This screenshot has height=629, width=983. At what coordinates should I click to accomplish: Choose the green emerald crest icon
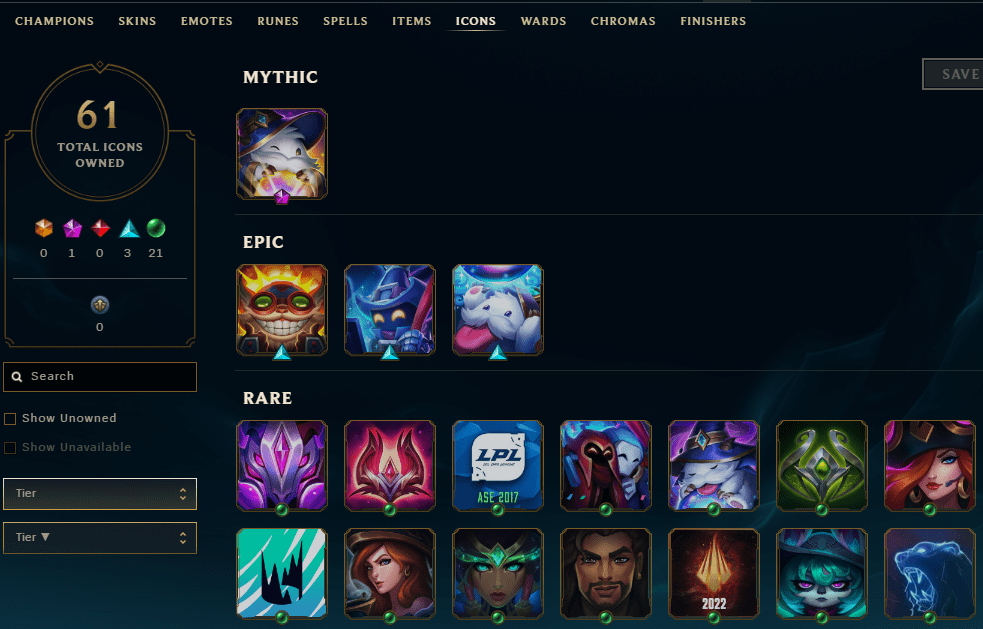click(x=821, y=465)
